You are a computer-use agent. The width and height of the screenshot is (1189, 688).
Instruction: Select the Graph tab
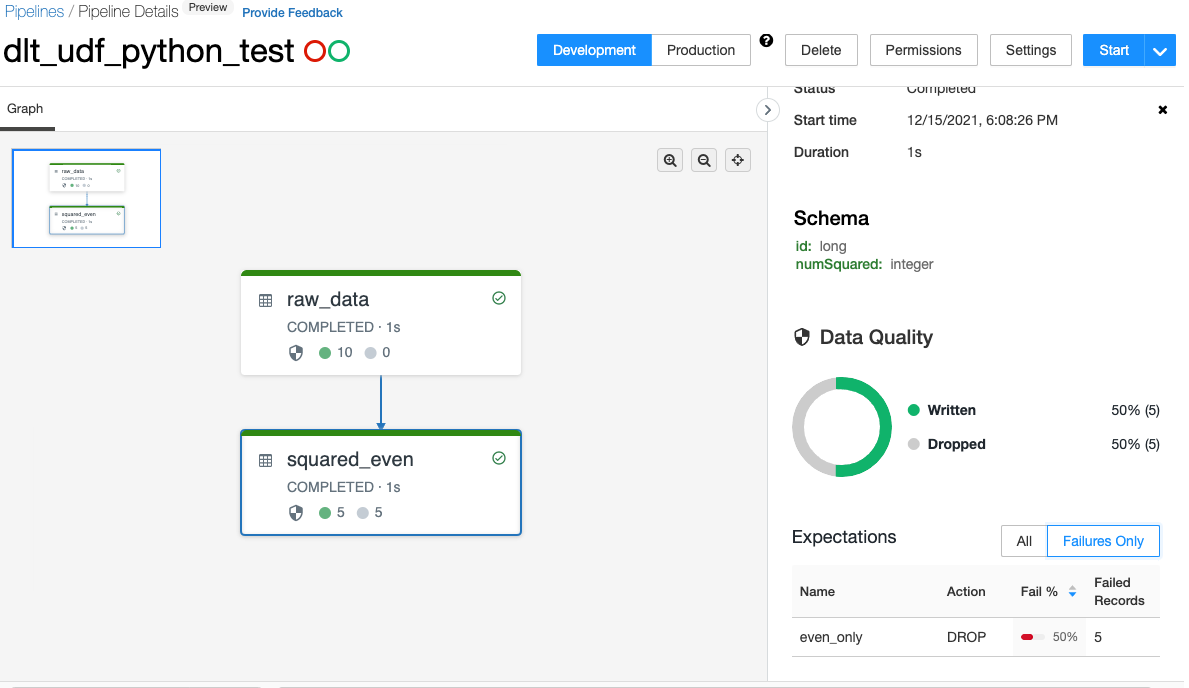pos(25,108)
